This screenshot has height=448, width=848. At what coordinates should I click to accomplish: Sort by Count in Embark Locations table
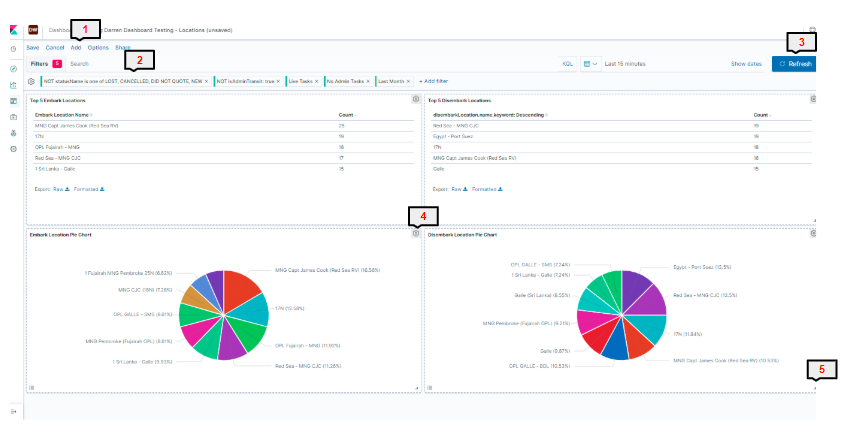(x=347, y=115)
